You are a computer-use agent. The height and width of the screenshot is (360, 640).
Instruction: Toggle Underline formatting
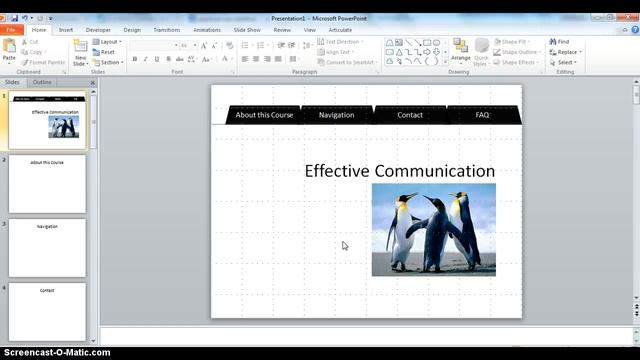(157, 59)
